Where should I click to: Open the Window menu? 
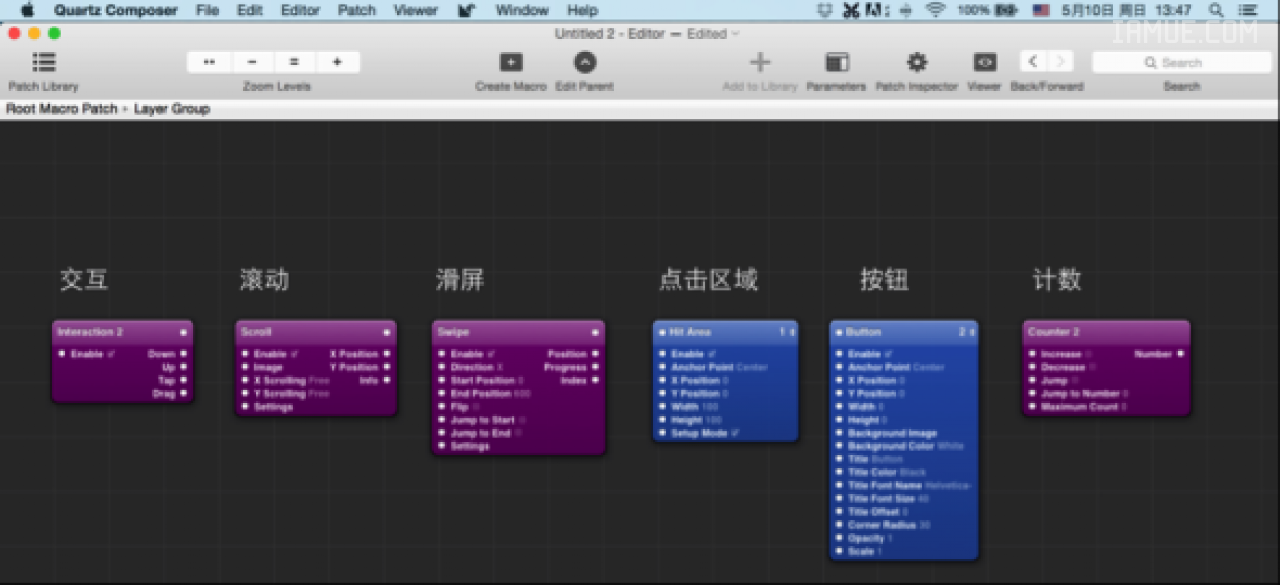coord(522,10)
